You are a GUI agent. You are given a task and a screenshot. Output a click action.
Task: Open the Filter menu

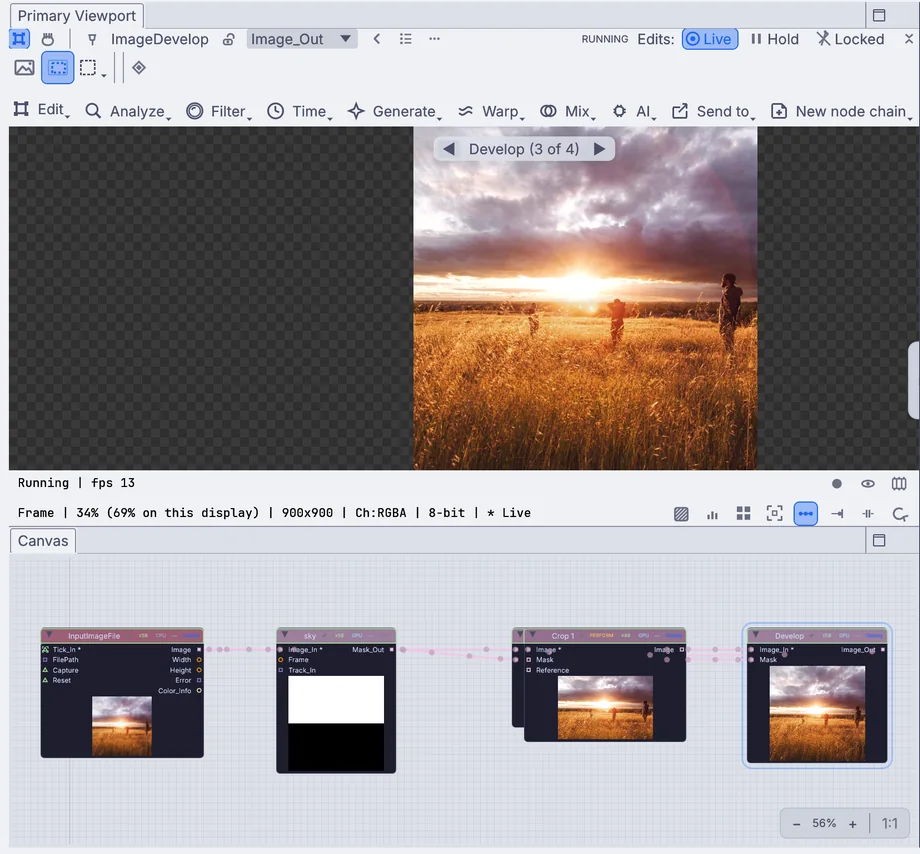pos(219,111)
